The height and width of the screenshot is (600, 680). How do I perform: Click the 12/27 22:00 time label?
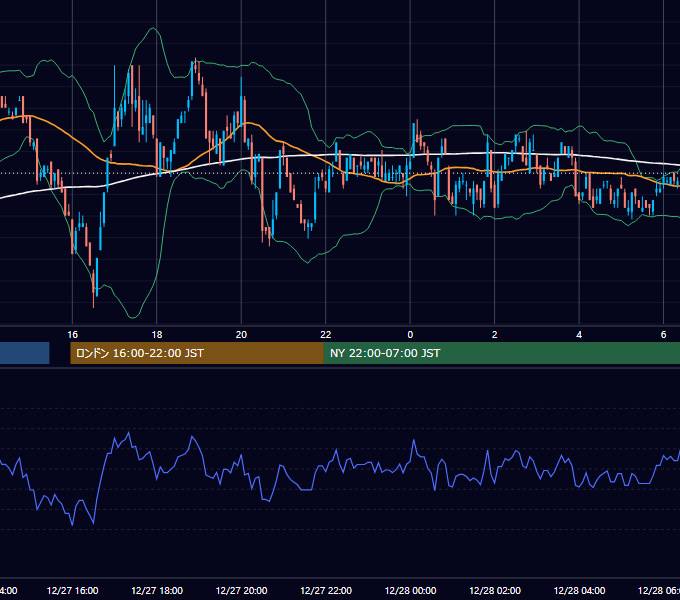coord(326,590)
